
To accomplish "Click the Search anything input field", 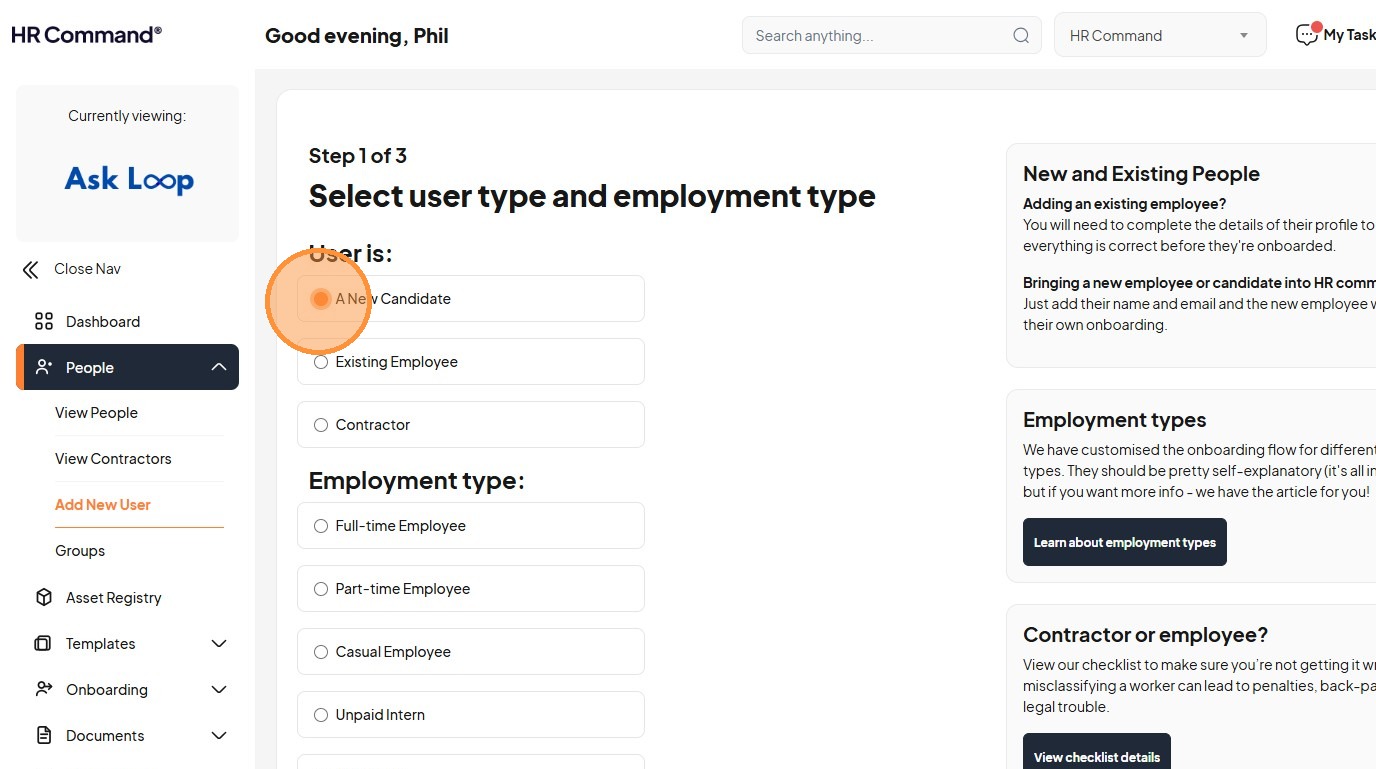I will point(875,36).
